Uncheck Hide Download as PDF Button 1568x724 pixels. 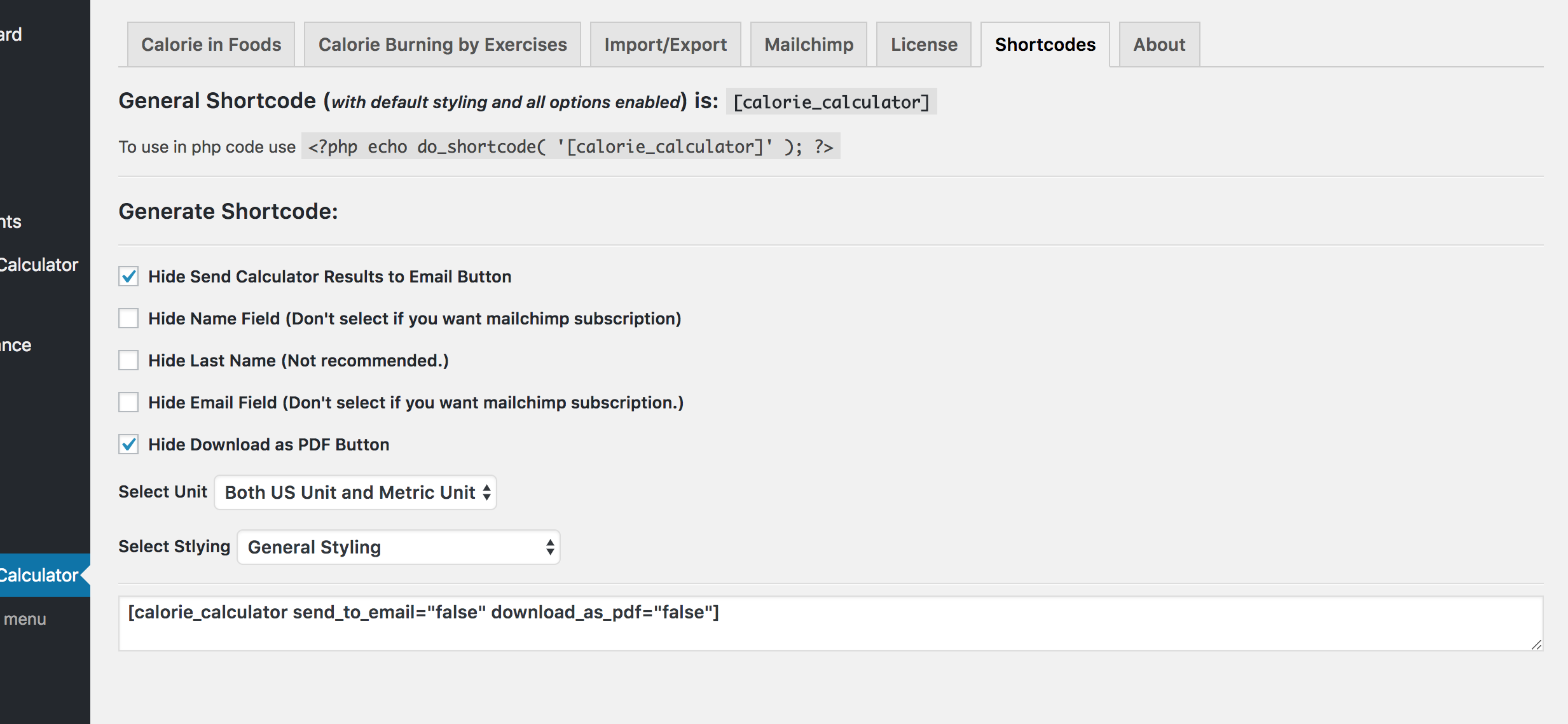point(128,445)
